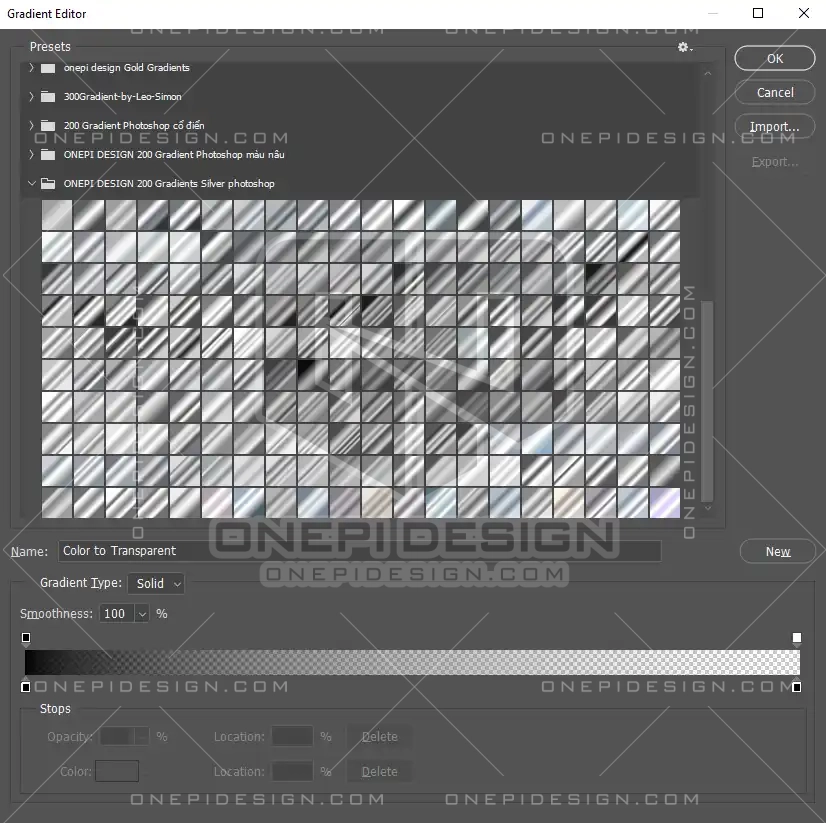This screenshot has width=826, height=823.
Task: Open the Presets gear settings menu
Action: [684, 47]
